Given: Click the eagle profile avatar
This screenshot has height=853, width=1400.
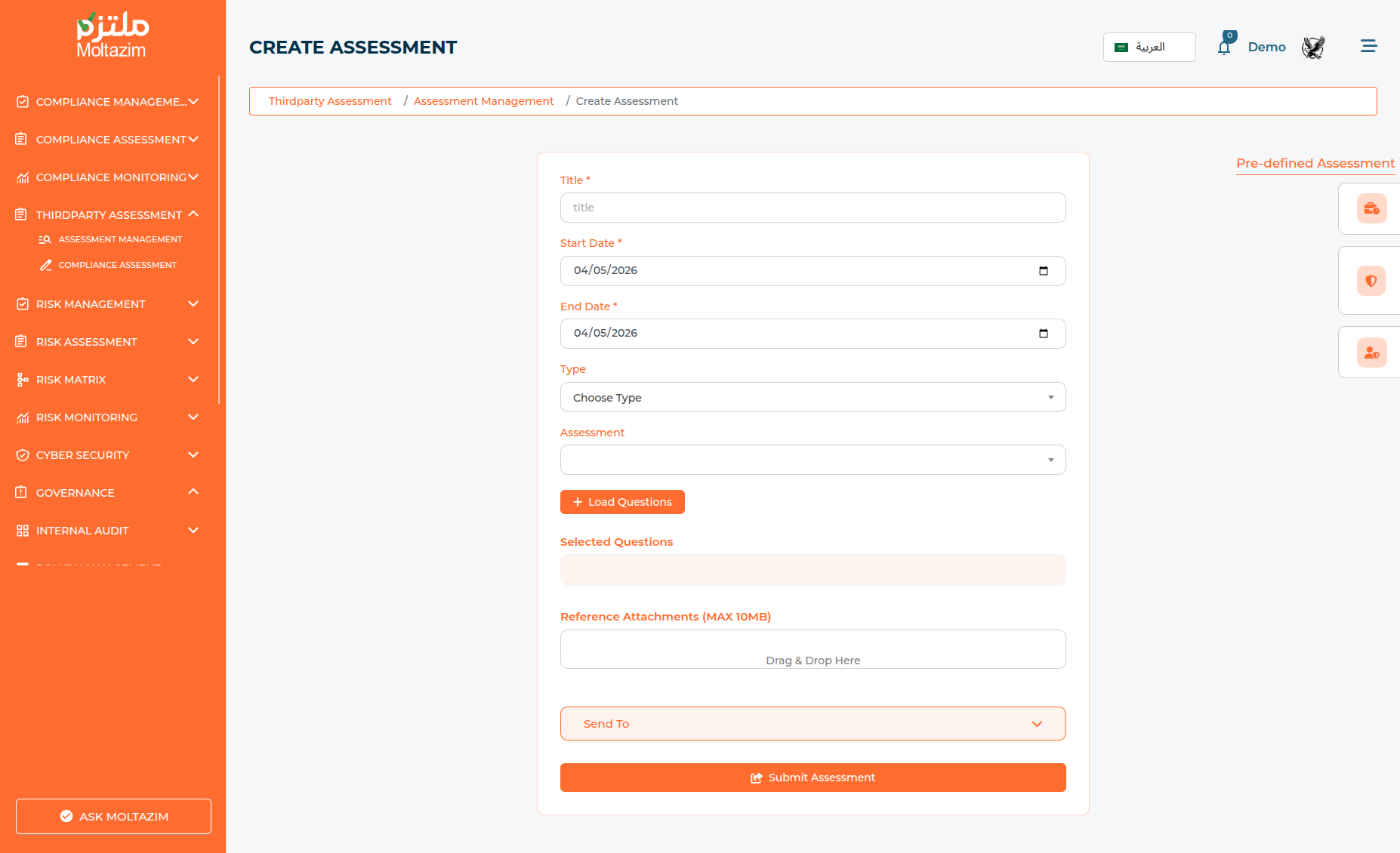Looking at the screenshot, I should pos(1313,48).
